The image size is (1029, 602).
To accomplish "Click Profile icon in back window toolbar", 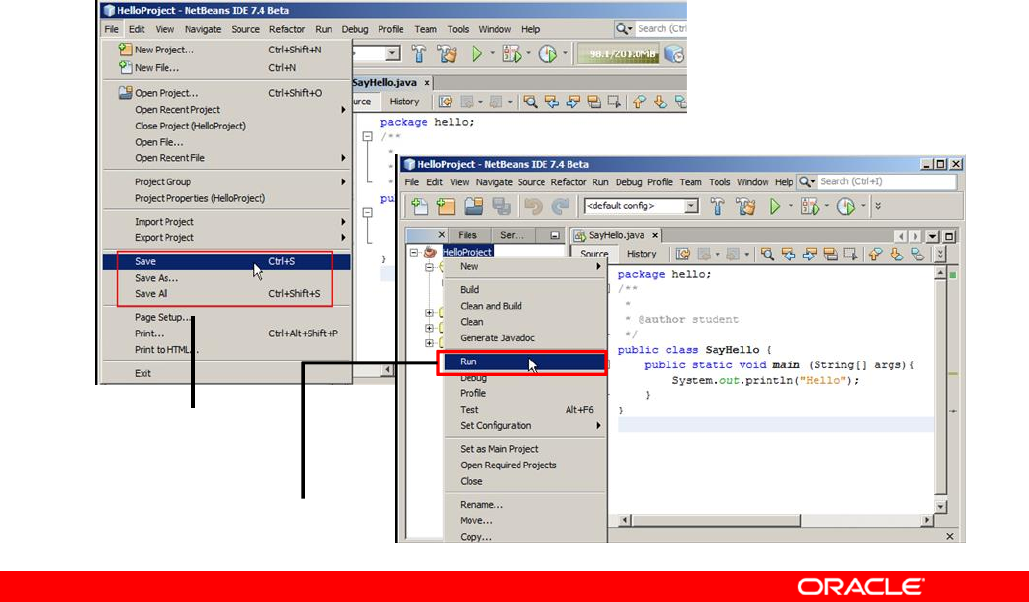I will click(547, 54).
